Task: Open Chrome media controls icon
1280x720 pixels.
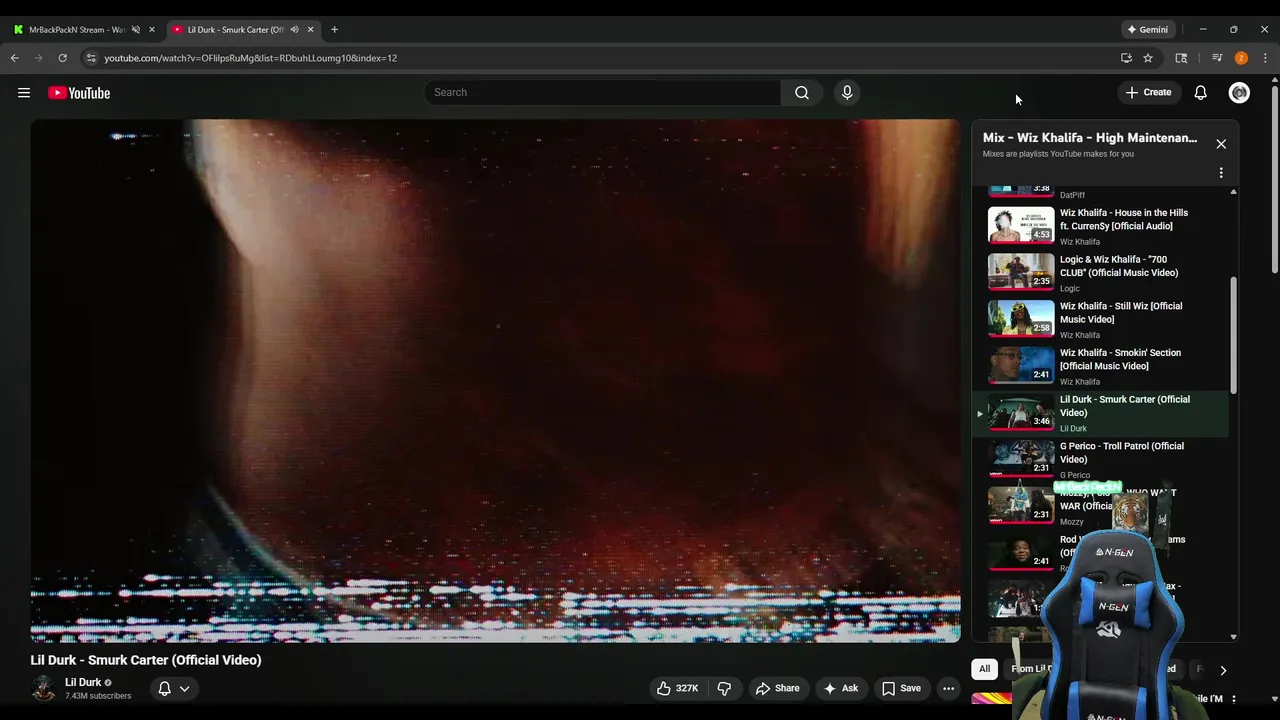Action: pos(1217,58)
